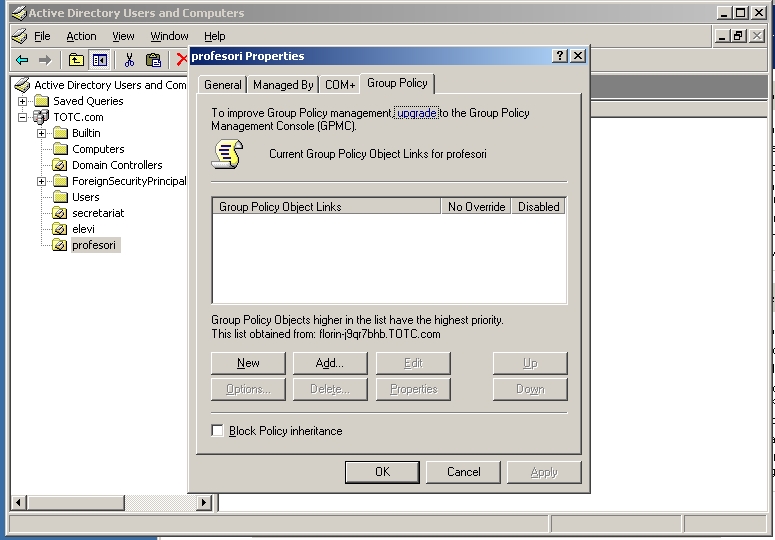Click the Back arrow toolbar icon
The image size is (775, 540).
[22, 60]
